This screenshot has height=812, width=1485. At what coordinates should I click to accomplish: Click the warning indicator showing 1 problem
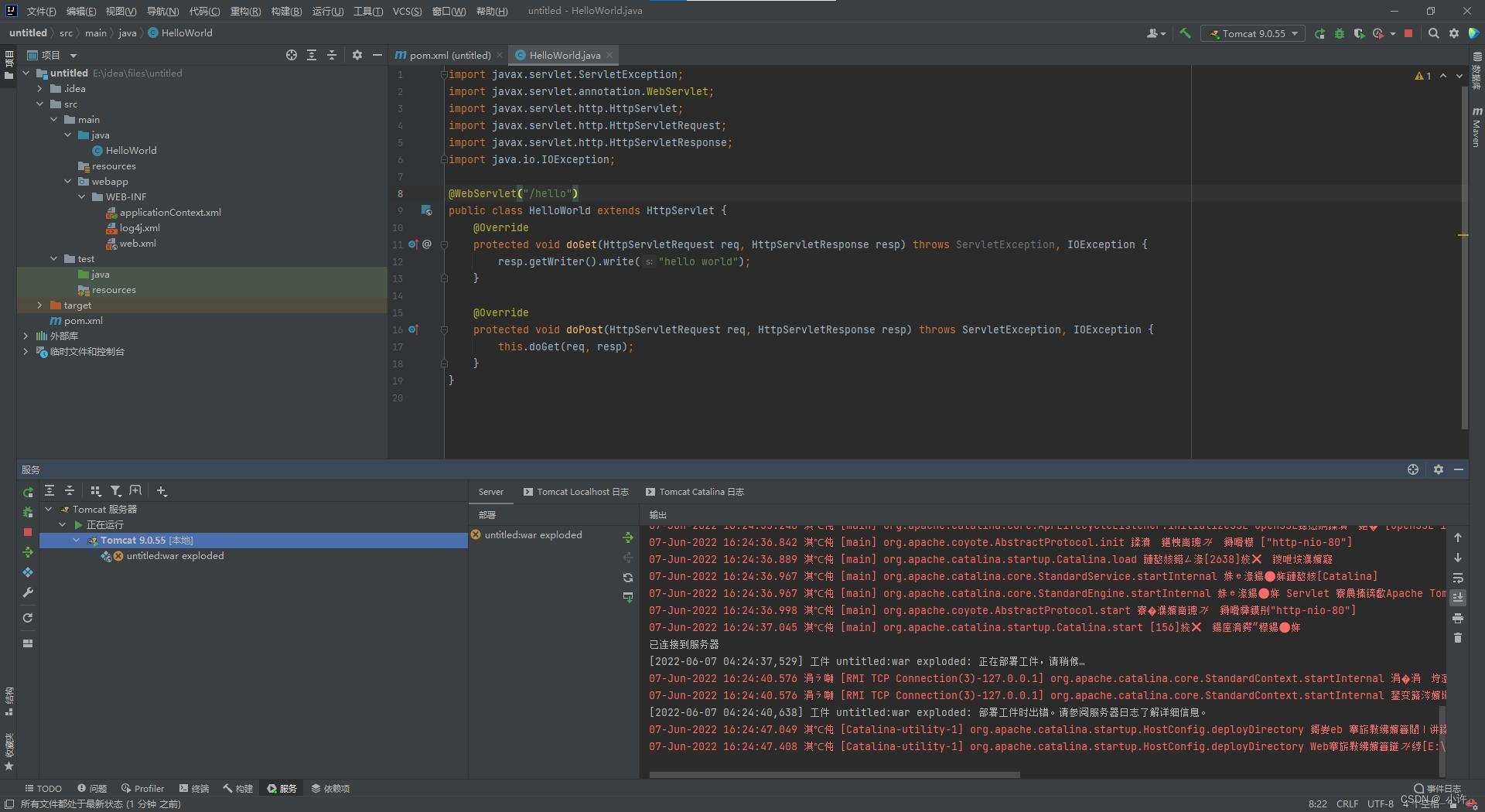tap(1422, 76)
